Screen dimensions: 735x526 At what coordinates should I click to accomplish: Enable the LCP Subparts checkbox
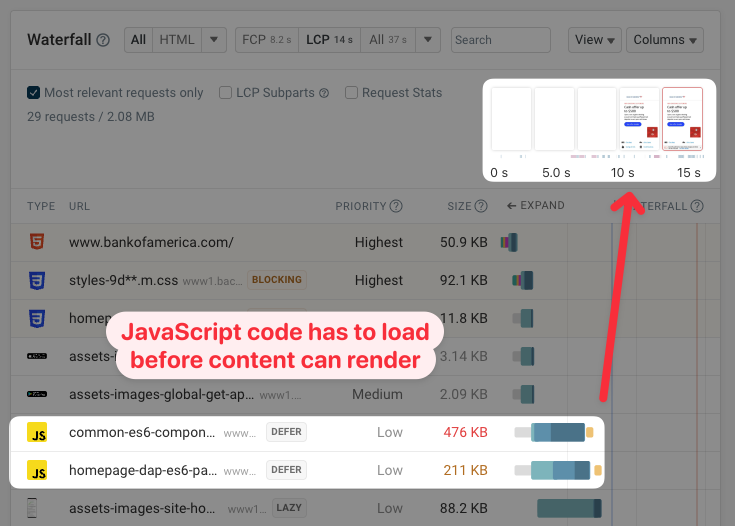pos(225,93)
